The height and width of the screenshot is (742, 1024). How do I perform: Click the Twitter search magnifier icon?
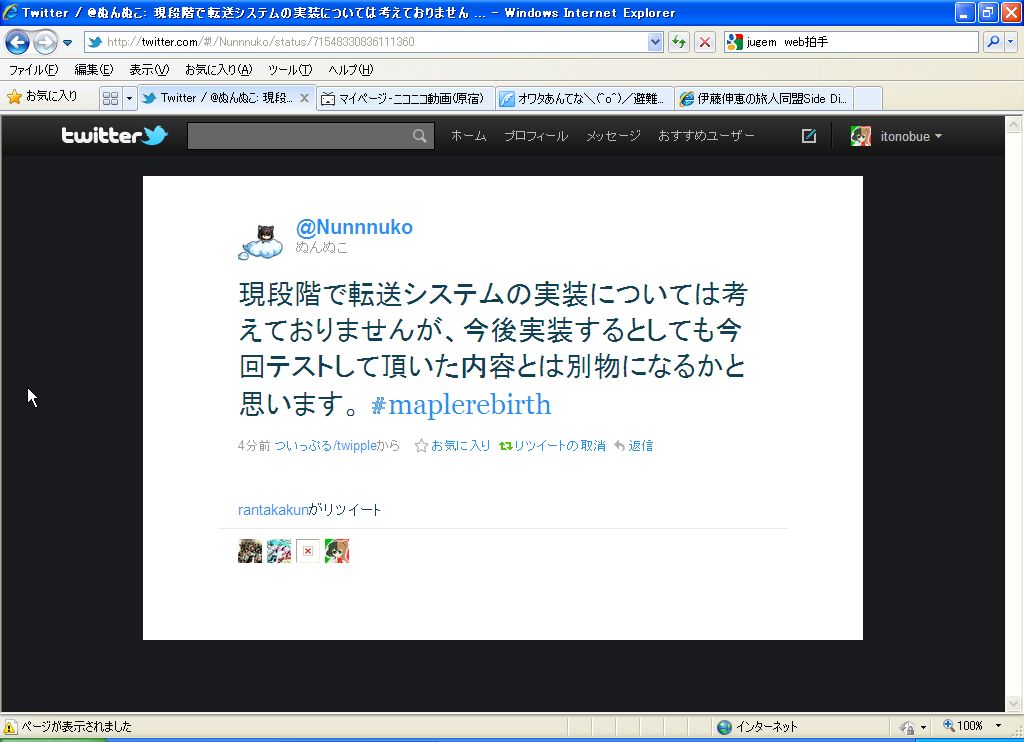[x=420, y=136]
